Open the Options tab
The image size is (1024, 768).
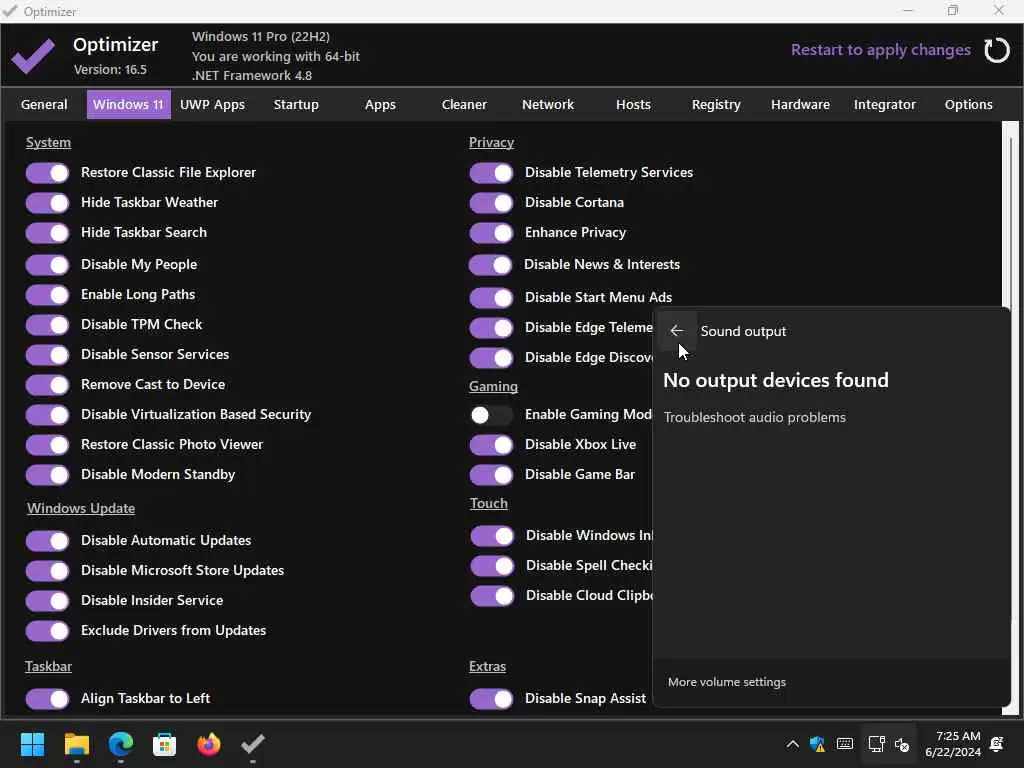[x=968, y=104]
